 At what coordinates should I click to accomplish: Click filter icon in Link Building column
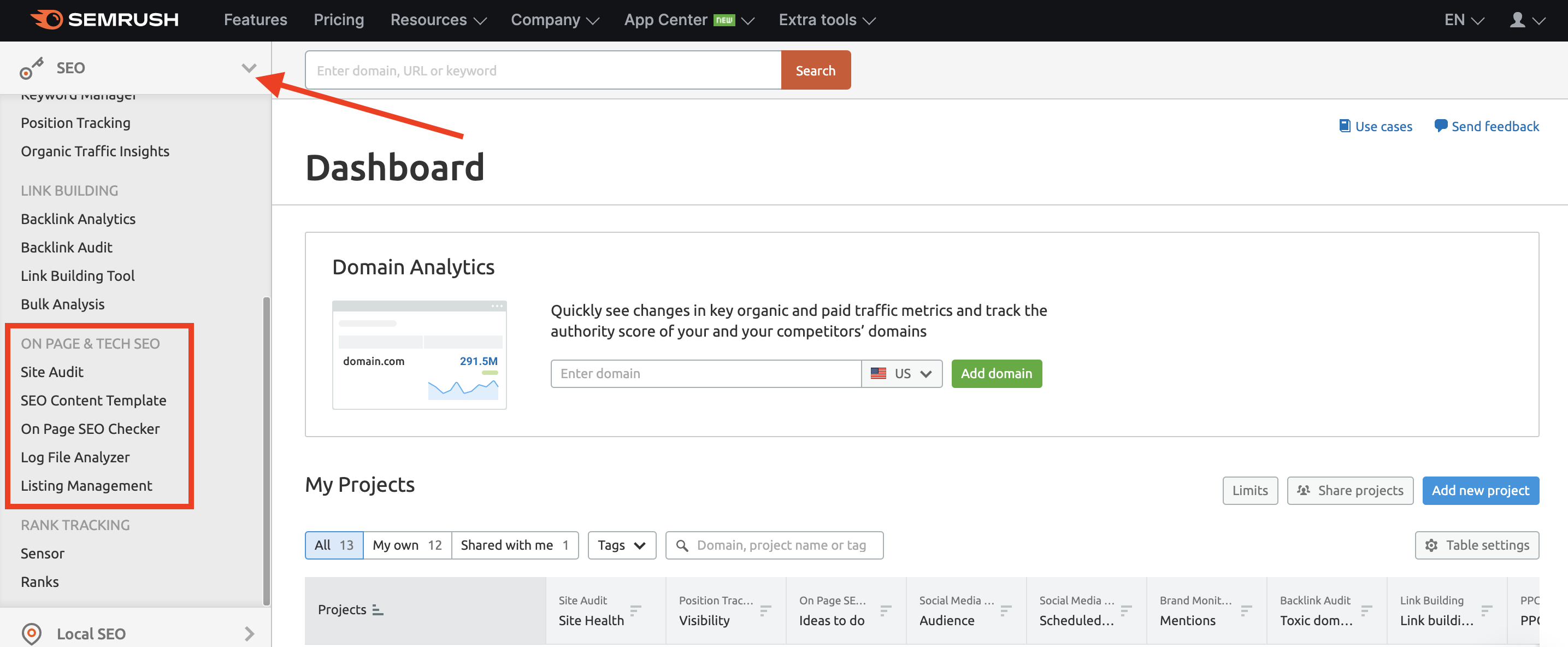[x=1487, y=610]
